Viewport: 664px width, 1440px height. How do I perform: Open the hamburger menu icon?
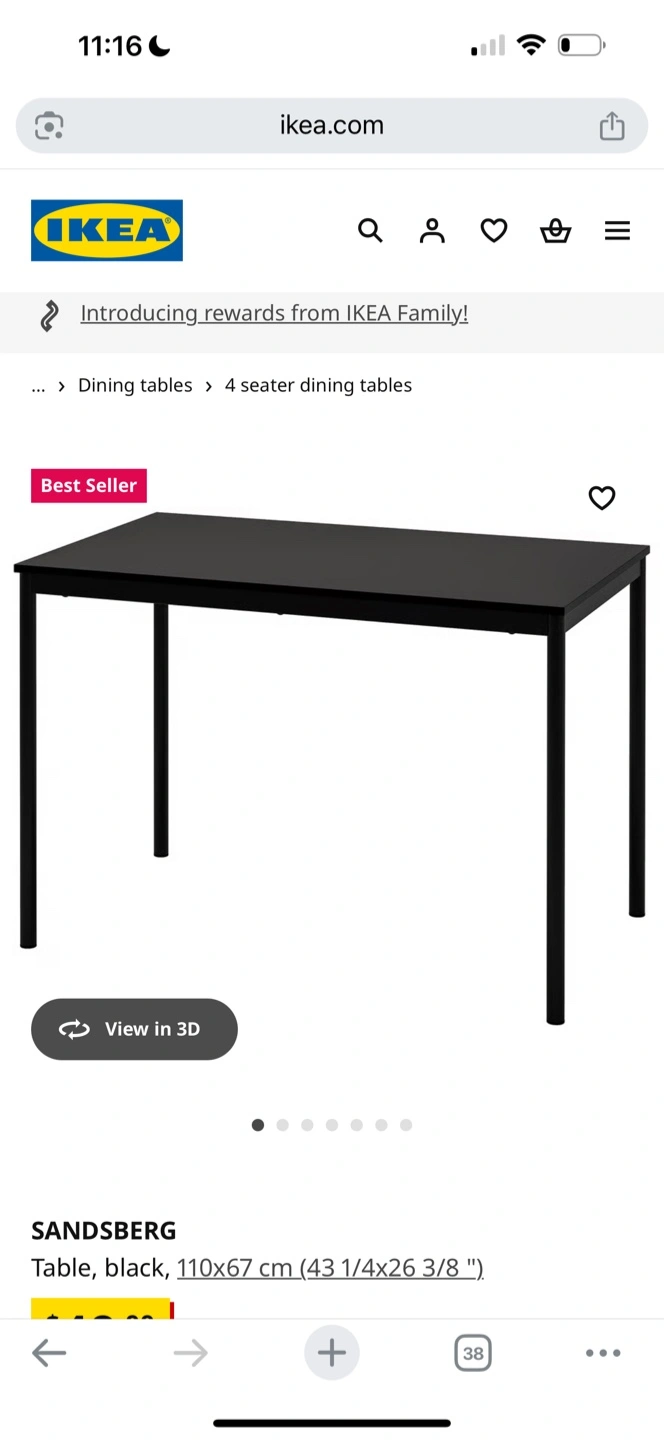(x=618, y=231)
